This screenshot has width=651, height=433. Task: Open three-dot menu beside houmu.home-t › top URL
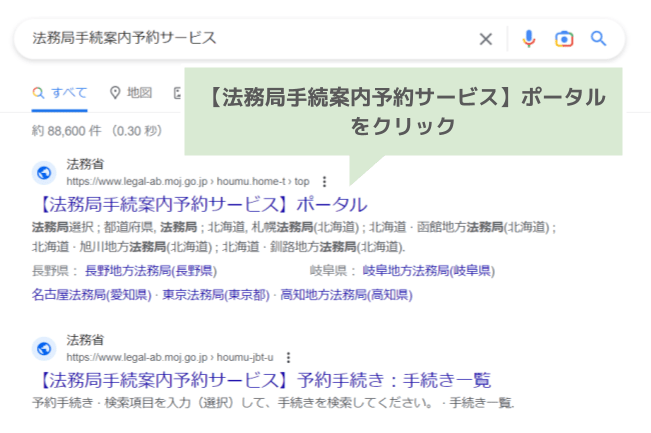[324, 181]
